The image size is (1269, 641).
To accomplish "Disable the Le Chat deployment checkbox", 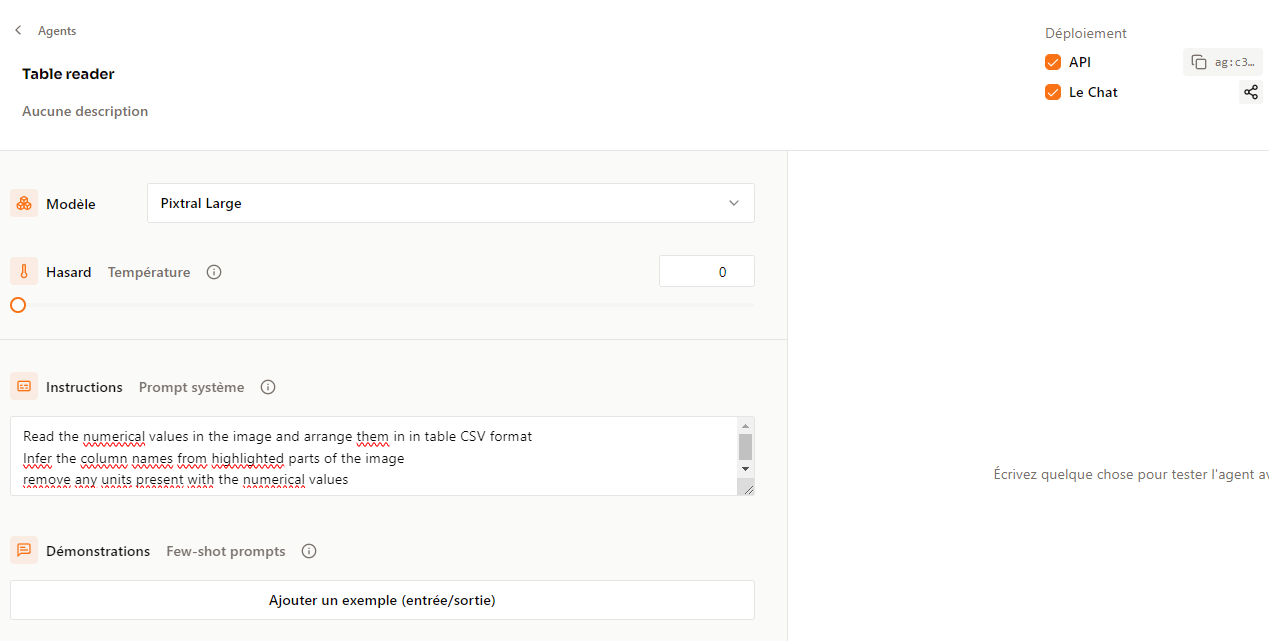I will click(x=1053, y=92).
